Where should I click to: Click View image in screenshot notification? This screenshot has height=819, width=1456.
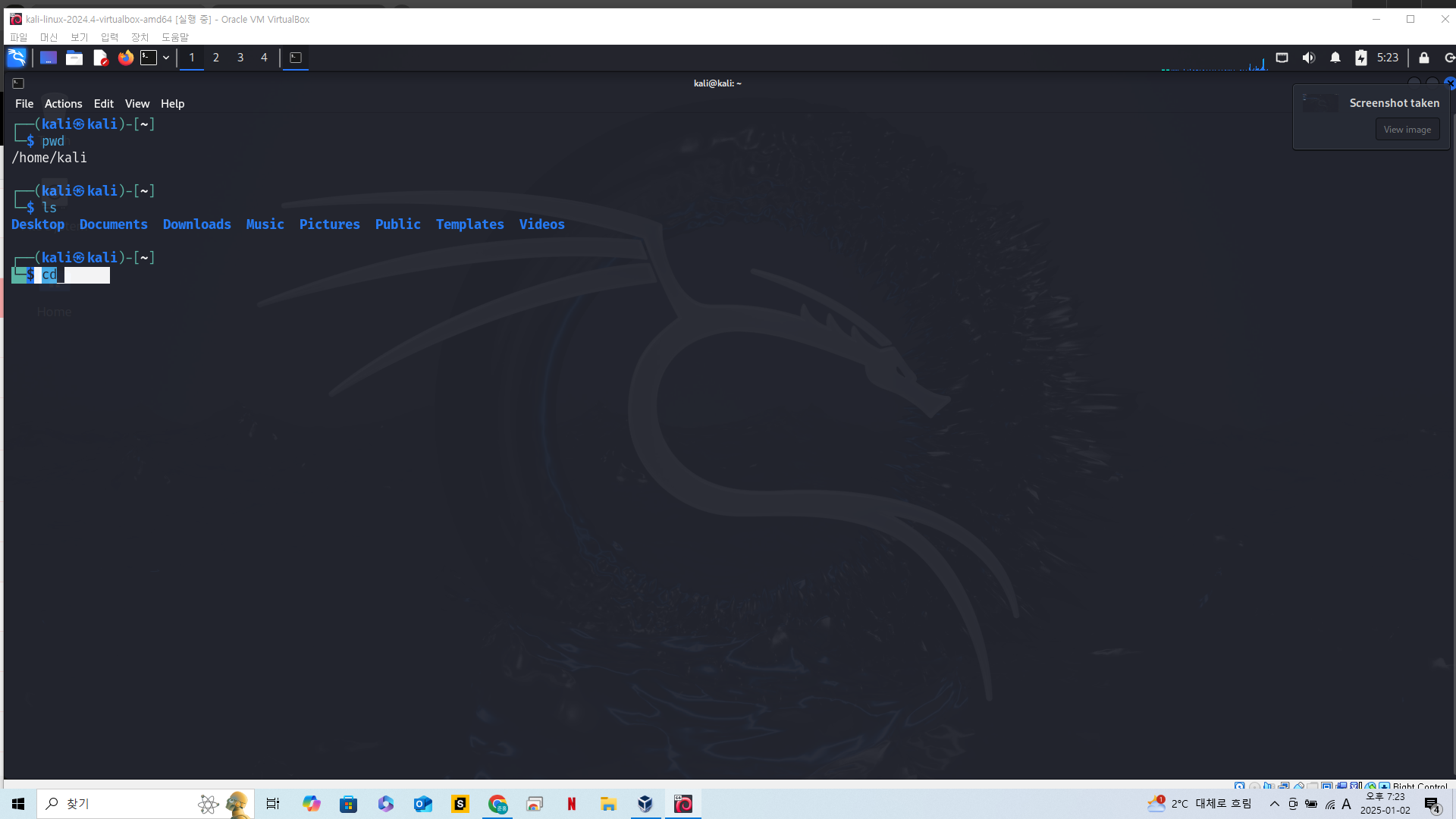click(1407, 130)
